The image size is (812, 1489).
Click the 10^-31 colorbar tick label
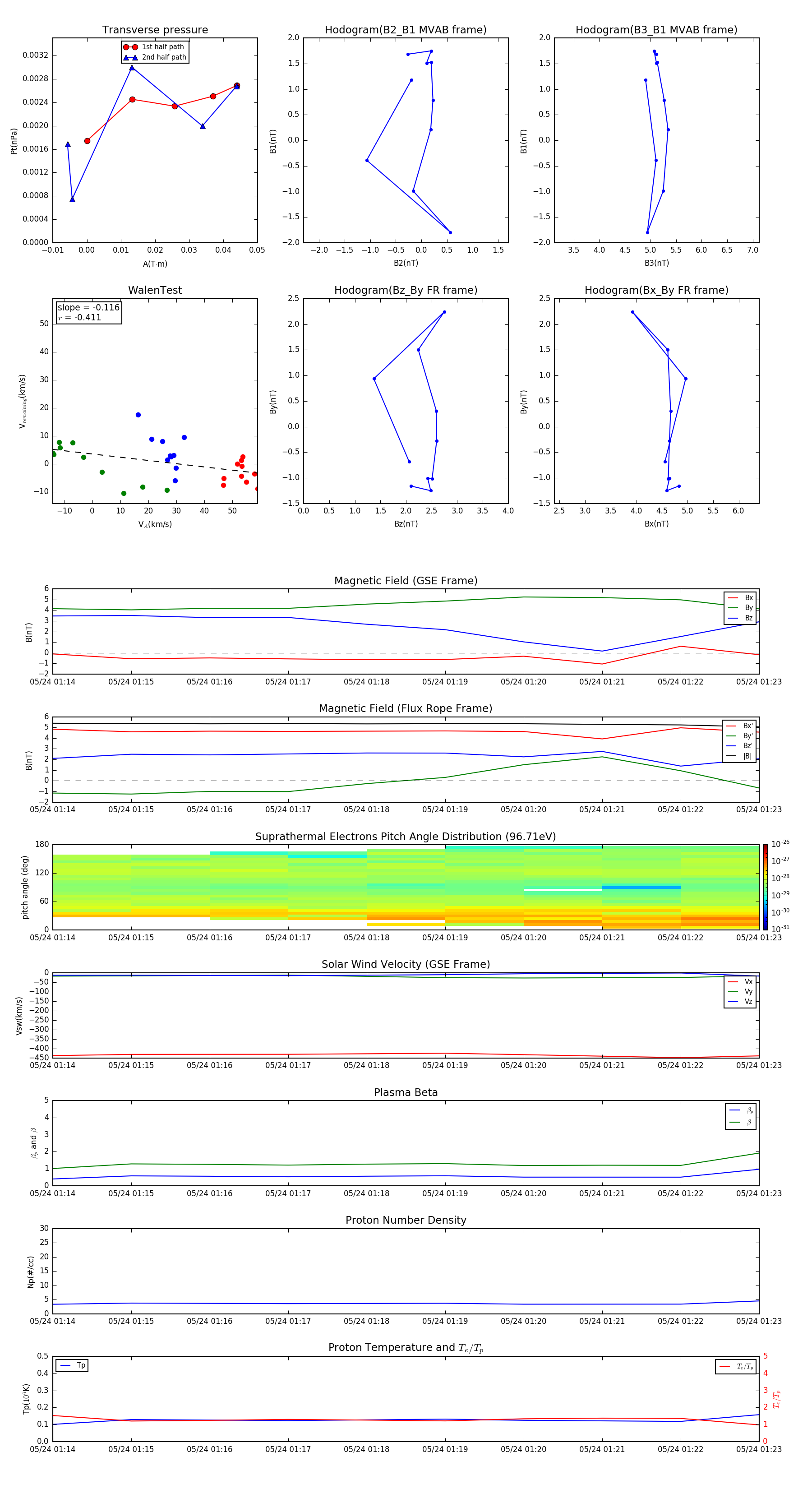(x=780, y=929)
